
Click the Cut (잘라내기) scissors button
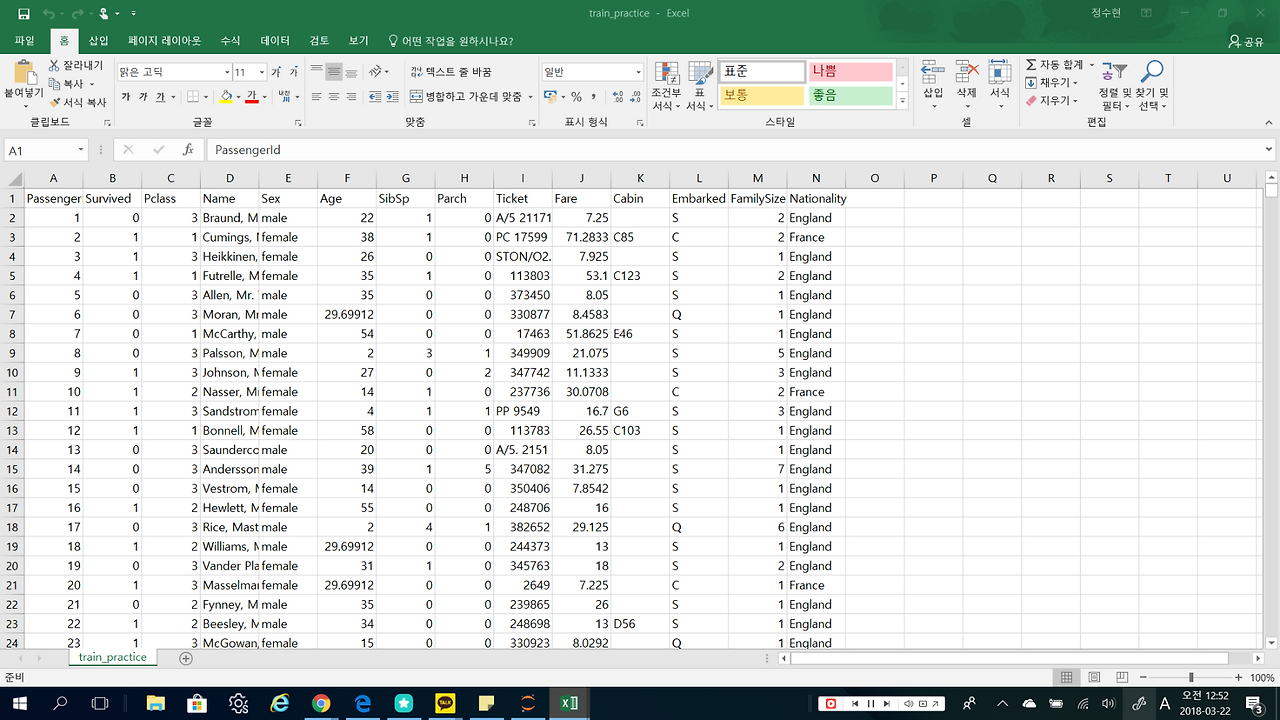point(76,66)
